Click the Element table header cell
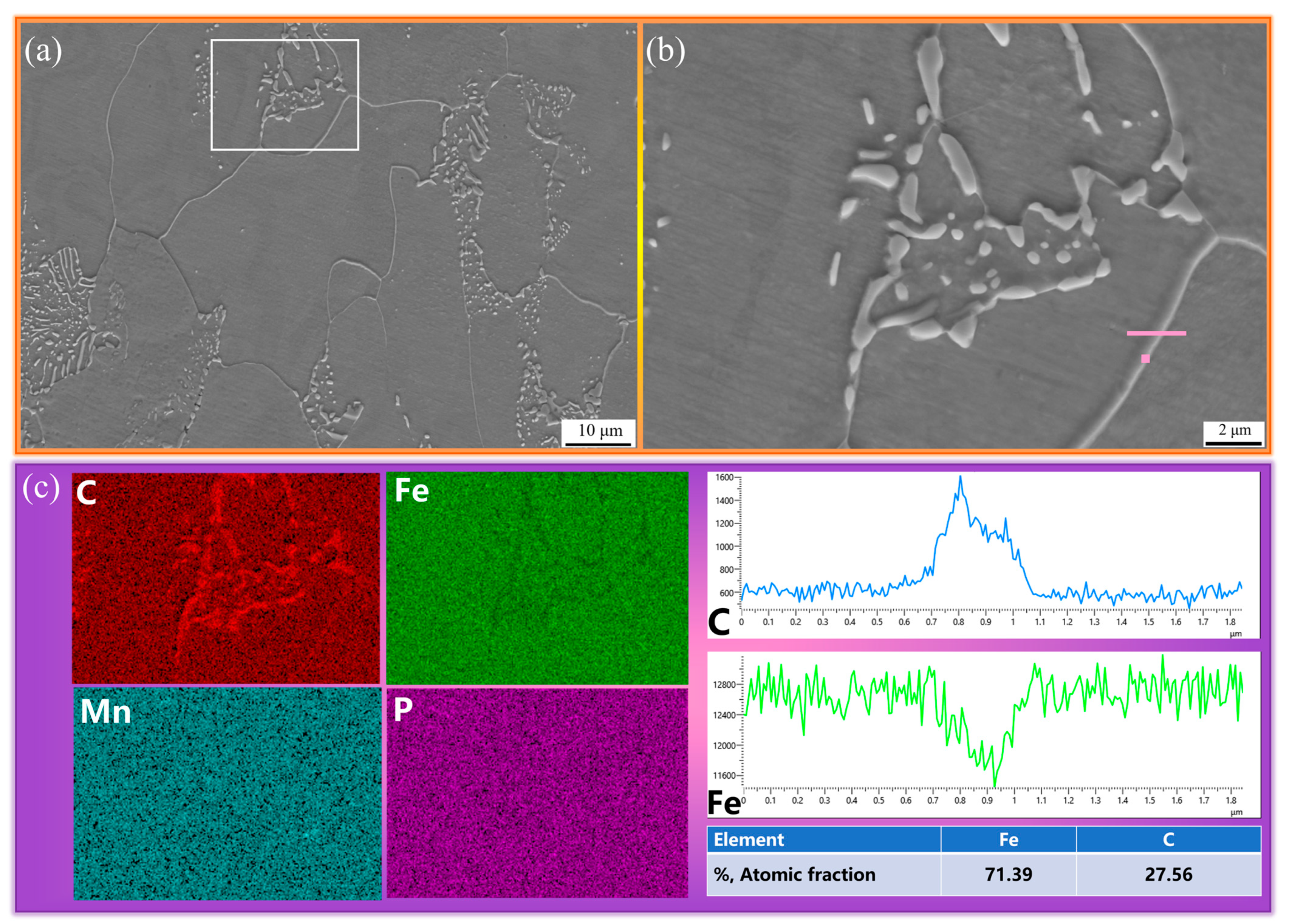 (823, 839)
